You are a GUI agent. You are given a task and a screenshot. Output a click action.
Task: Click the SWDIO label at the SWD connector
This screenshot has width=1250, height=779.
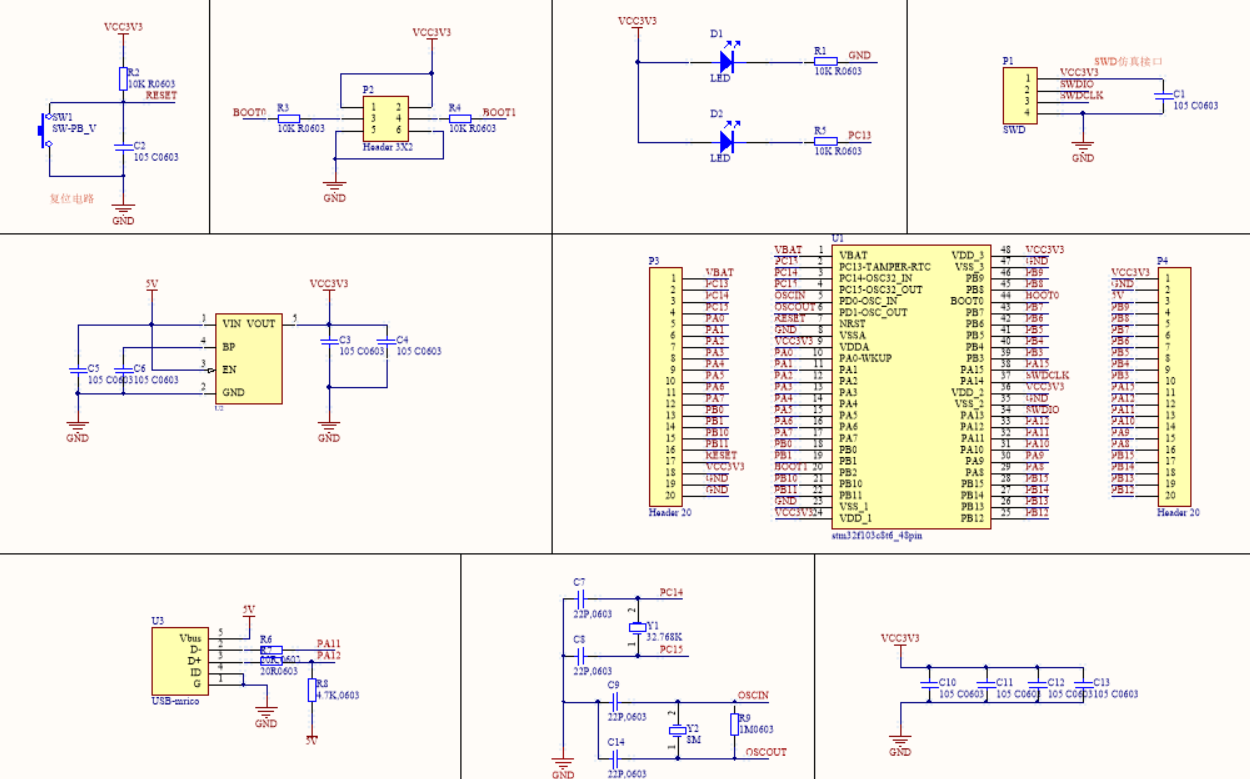pos(1077,84)
